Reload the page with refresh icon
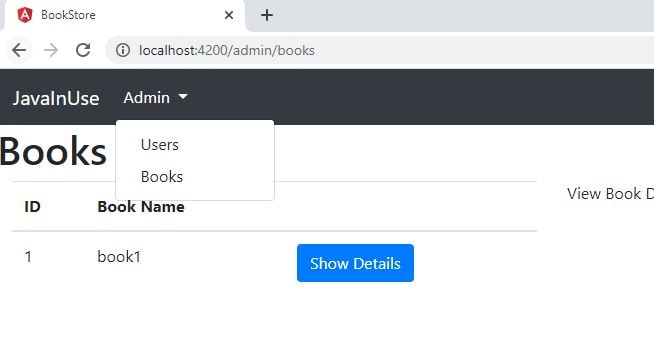Screen dimensions: 654x361 pyautogui.click(x=83, y=50)
